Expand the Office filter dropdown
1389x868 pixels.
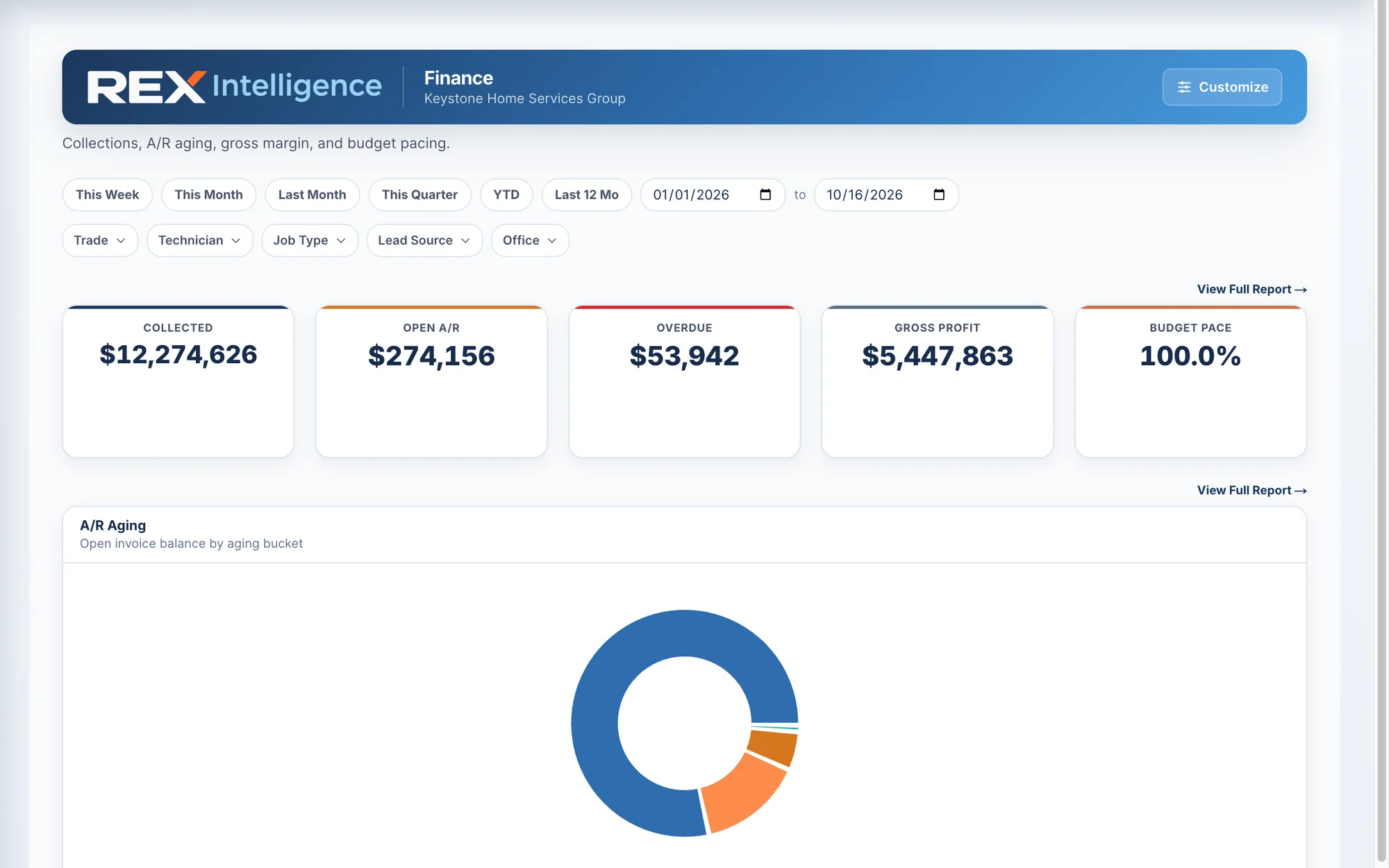coord(530,240)
